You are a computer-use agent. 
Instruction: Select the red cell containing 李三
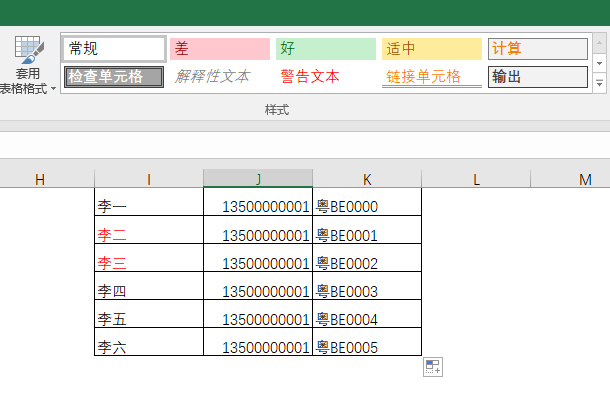(x=149, y=257)
